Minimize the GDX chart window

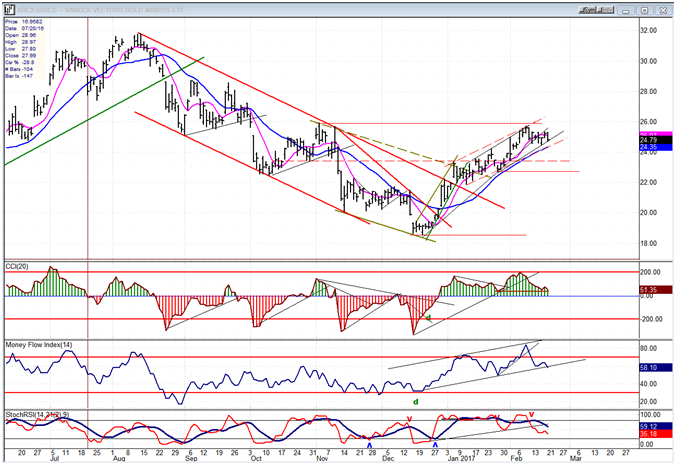point(626,10)
